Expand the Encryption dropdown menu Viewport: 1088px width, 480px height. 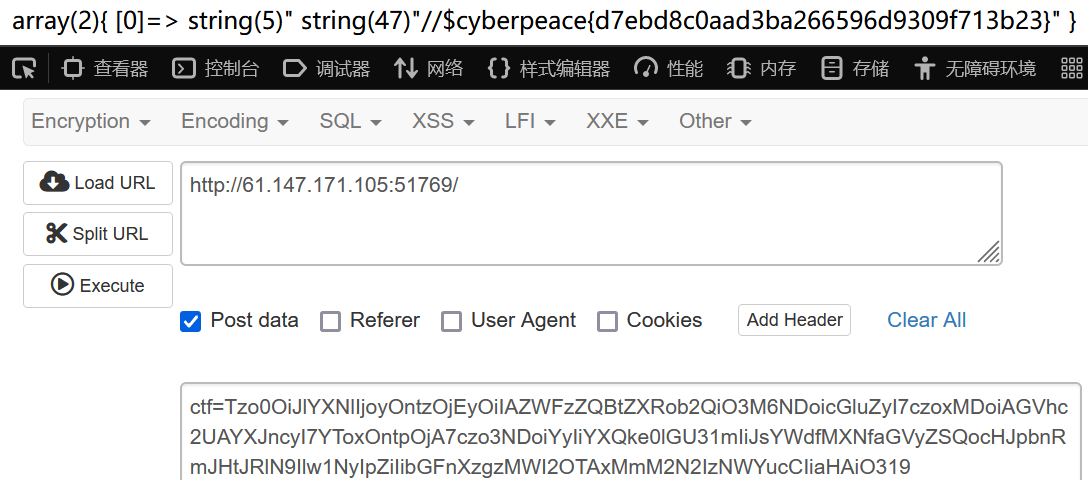pyautogui.click(x=91, y=121)
